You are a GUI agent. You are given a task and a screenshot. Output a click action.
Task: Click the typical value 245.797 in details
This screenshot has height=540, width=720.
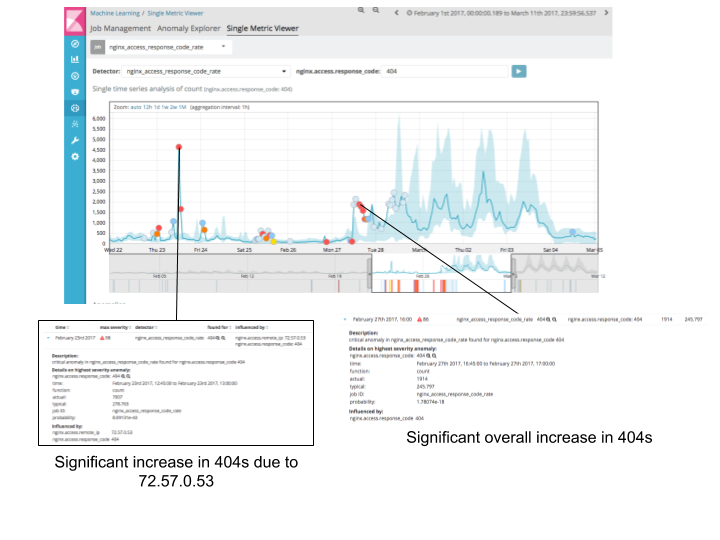coord(426,387)
